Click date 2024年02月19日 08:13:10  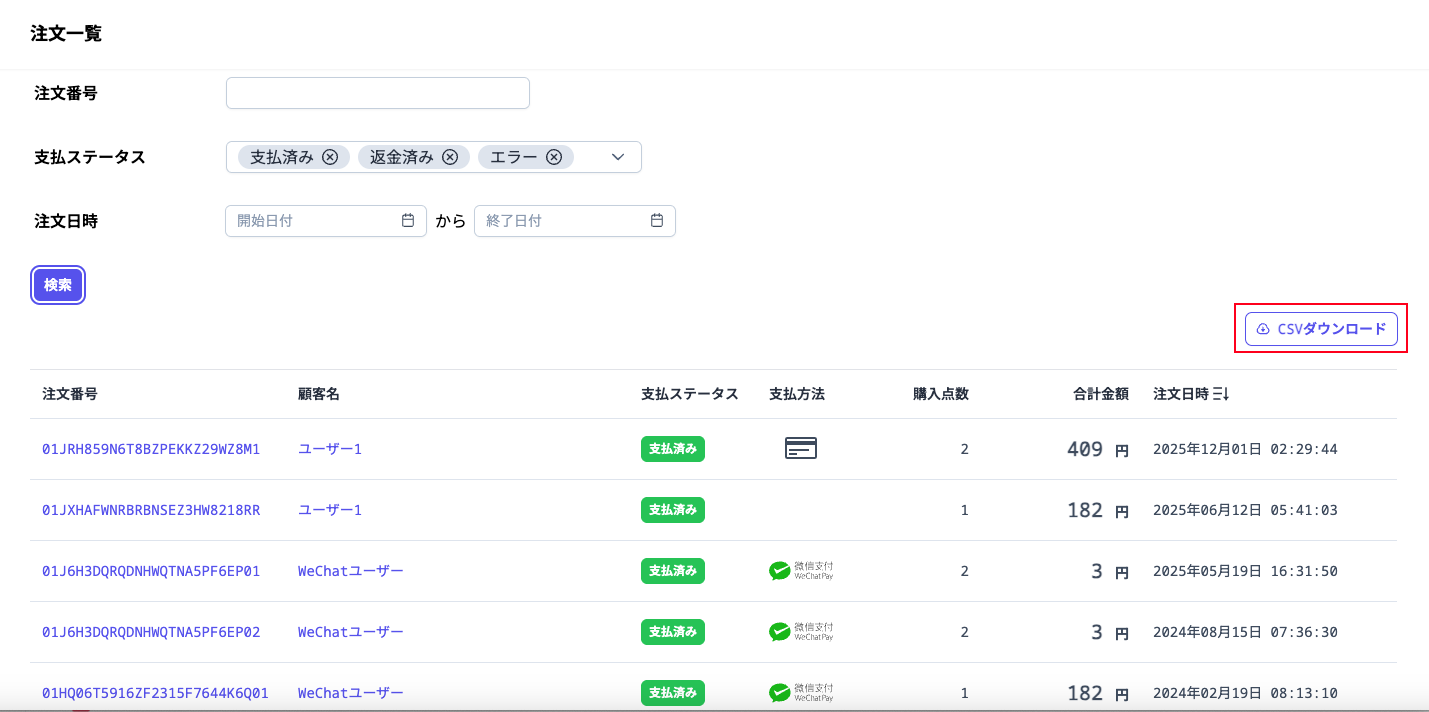pyautogui.click(x=1245, y=693)
